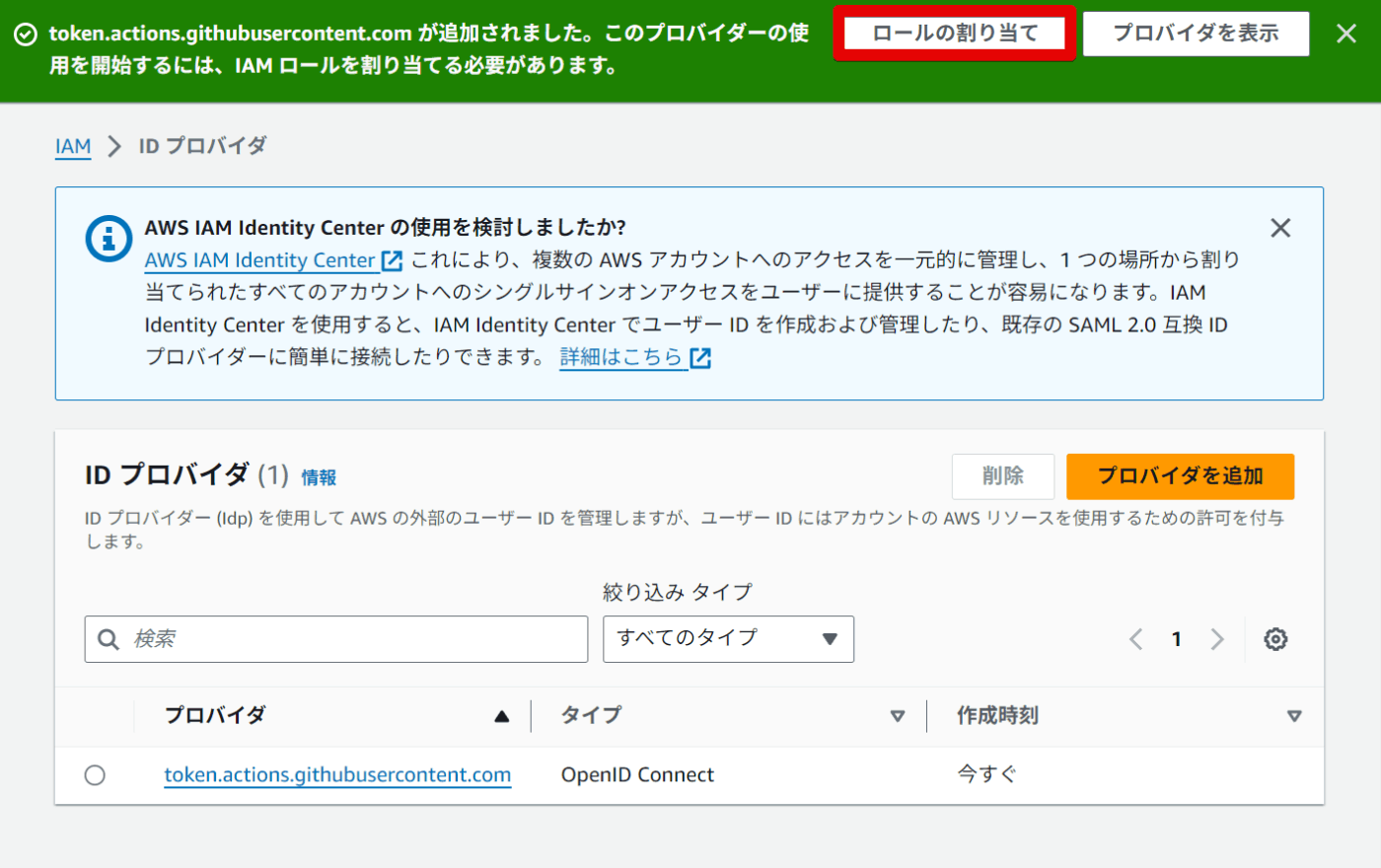Screen dimensions: 1381x868
Task: Select the token.actions.githubusercontent.com radio button
Action: point(95,775)
